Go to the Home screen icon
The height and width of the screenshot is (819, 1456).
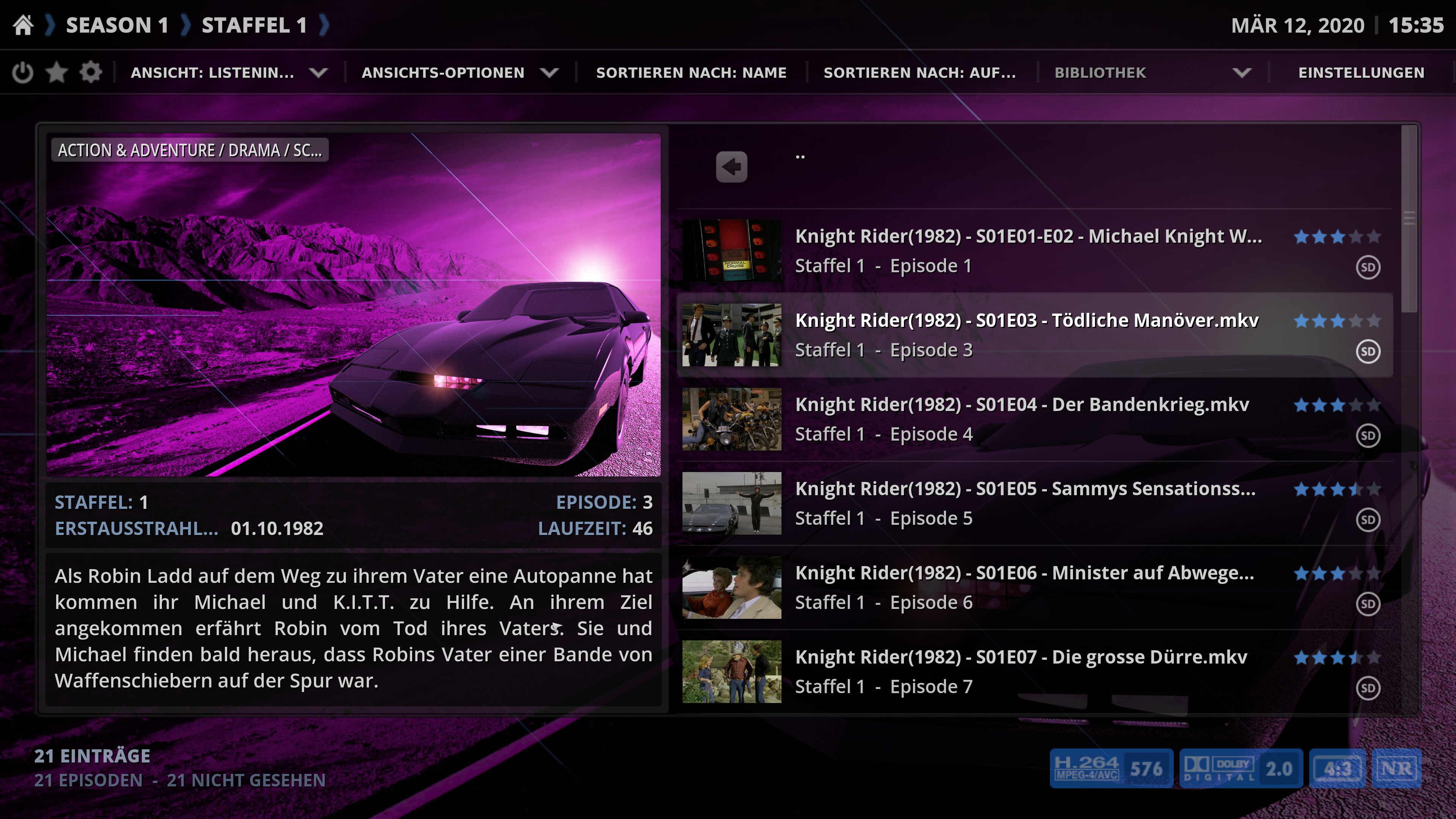(x=23, y=25)
